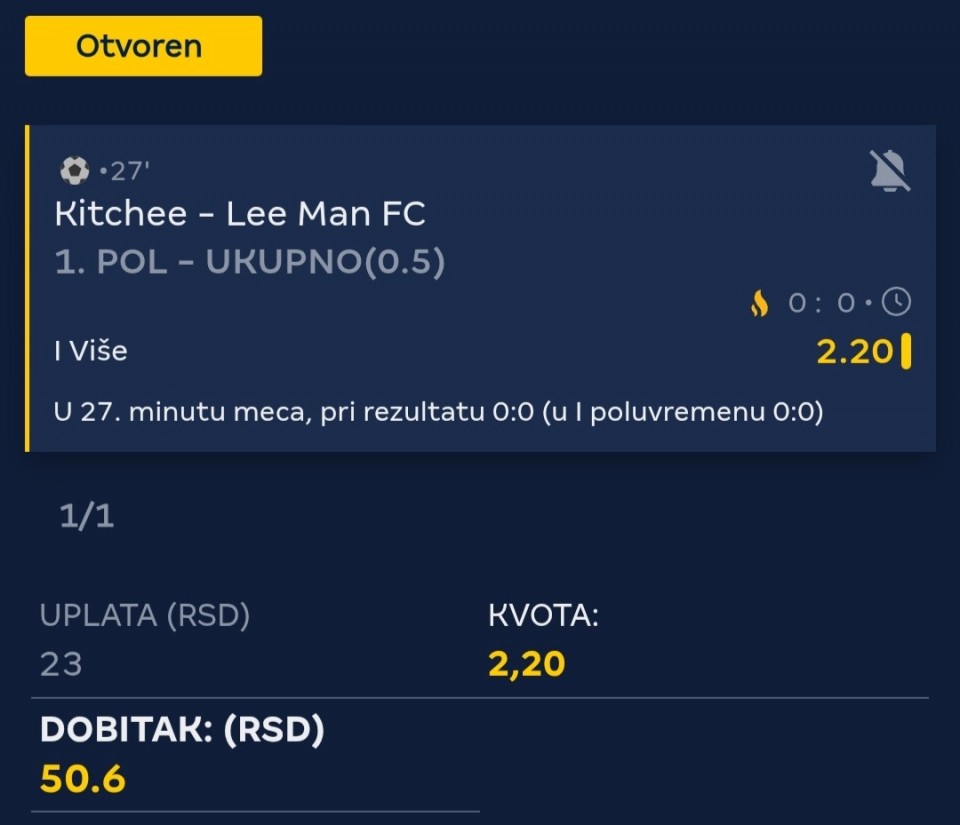The width and height of the screenshot is (960, 825).
Task: Open the Kitchee - Lee Man FC match
Action: 240,213
